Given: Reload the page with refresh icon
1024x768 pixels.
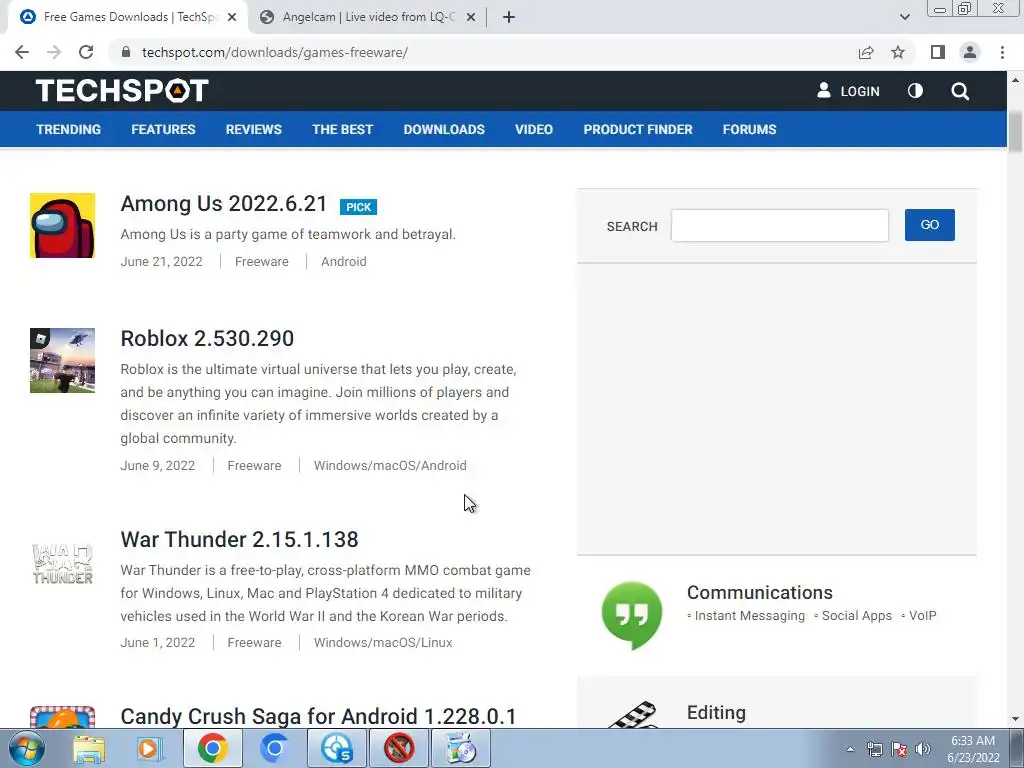Looking at the screenshot, I should tap(86, 52).
